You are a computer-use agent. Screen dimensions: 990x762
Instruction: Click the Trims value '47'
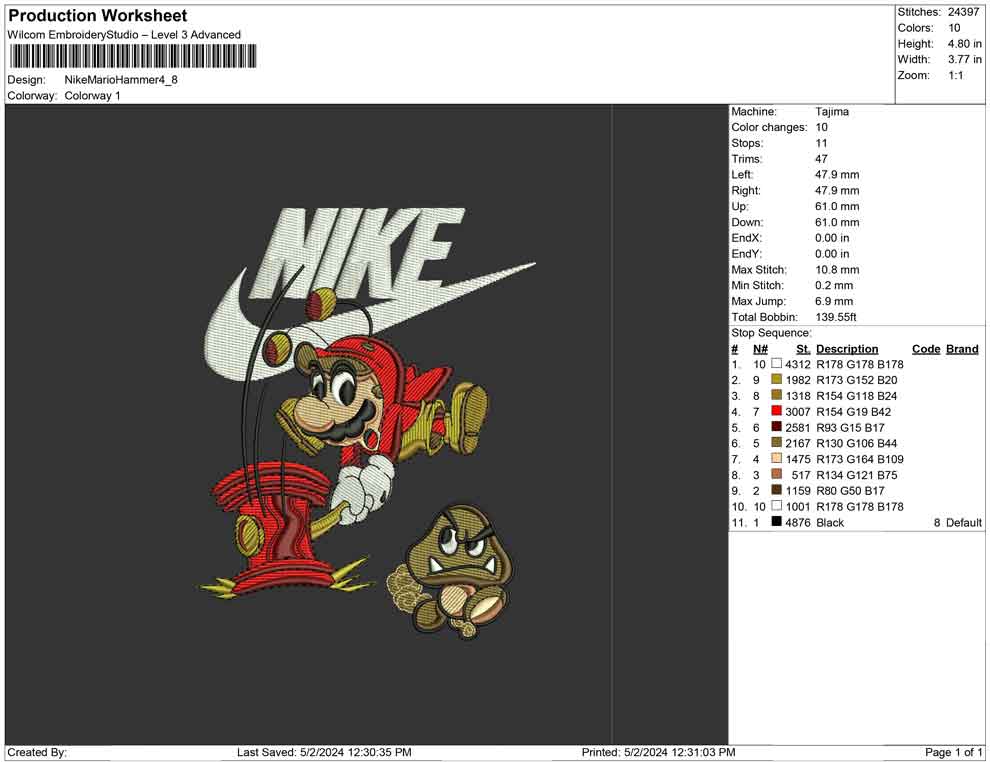821,159
